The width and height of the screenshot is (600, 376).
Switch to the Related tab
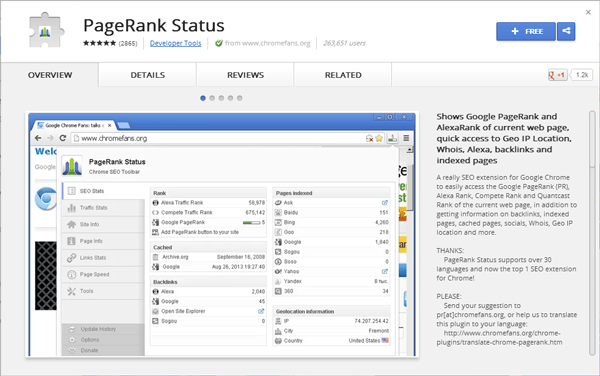coord(343,75)
